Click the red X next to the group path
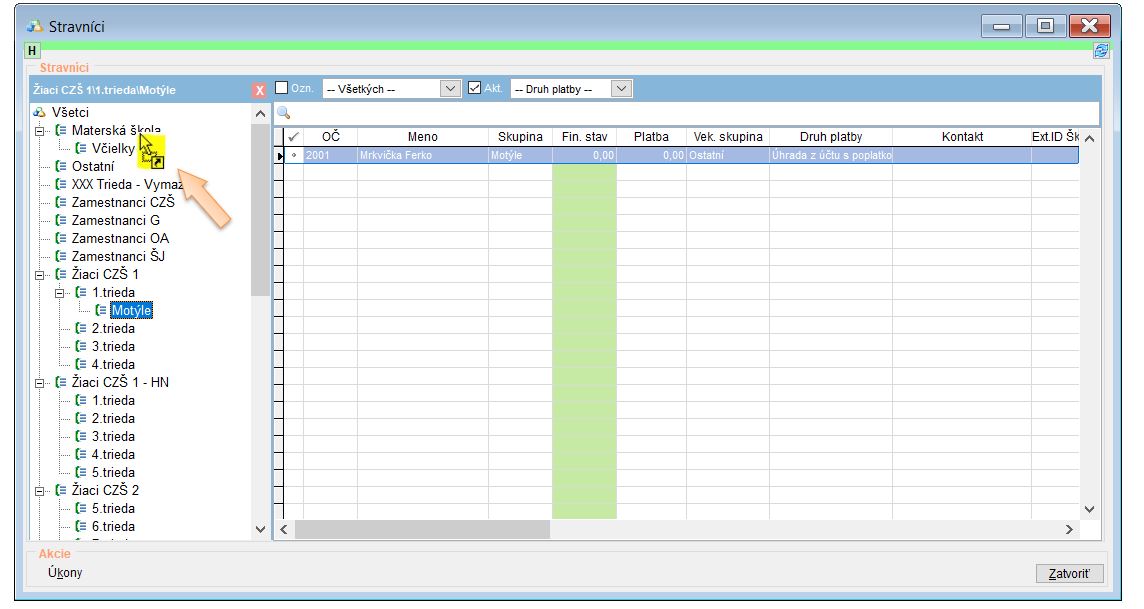Screen dimensions: 1144x609 [x=260, y=90]
